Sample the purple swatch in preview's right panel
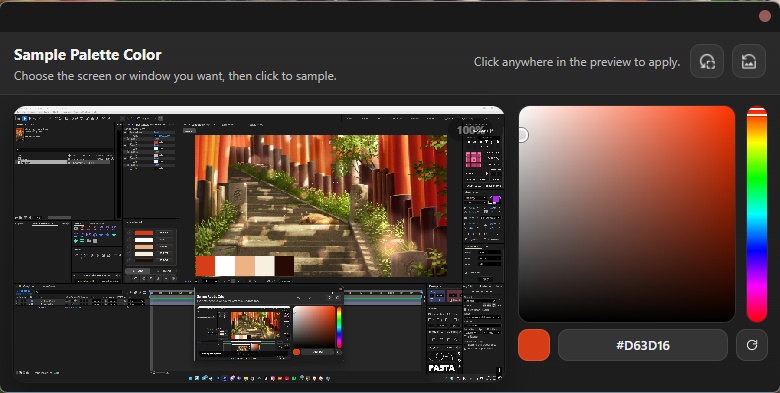The height and width of the screenshot is (393, 780). (495, 199)
